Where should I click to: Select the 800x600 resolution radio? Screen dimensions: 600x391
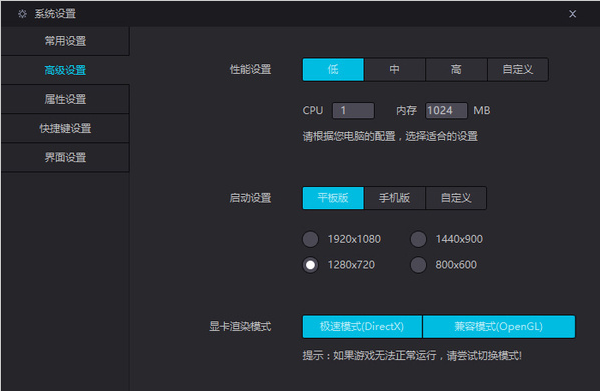418,265
